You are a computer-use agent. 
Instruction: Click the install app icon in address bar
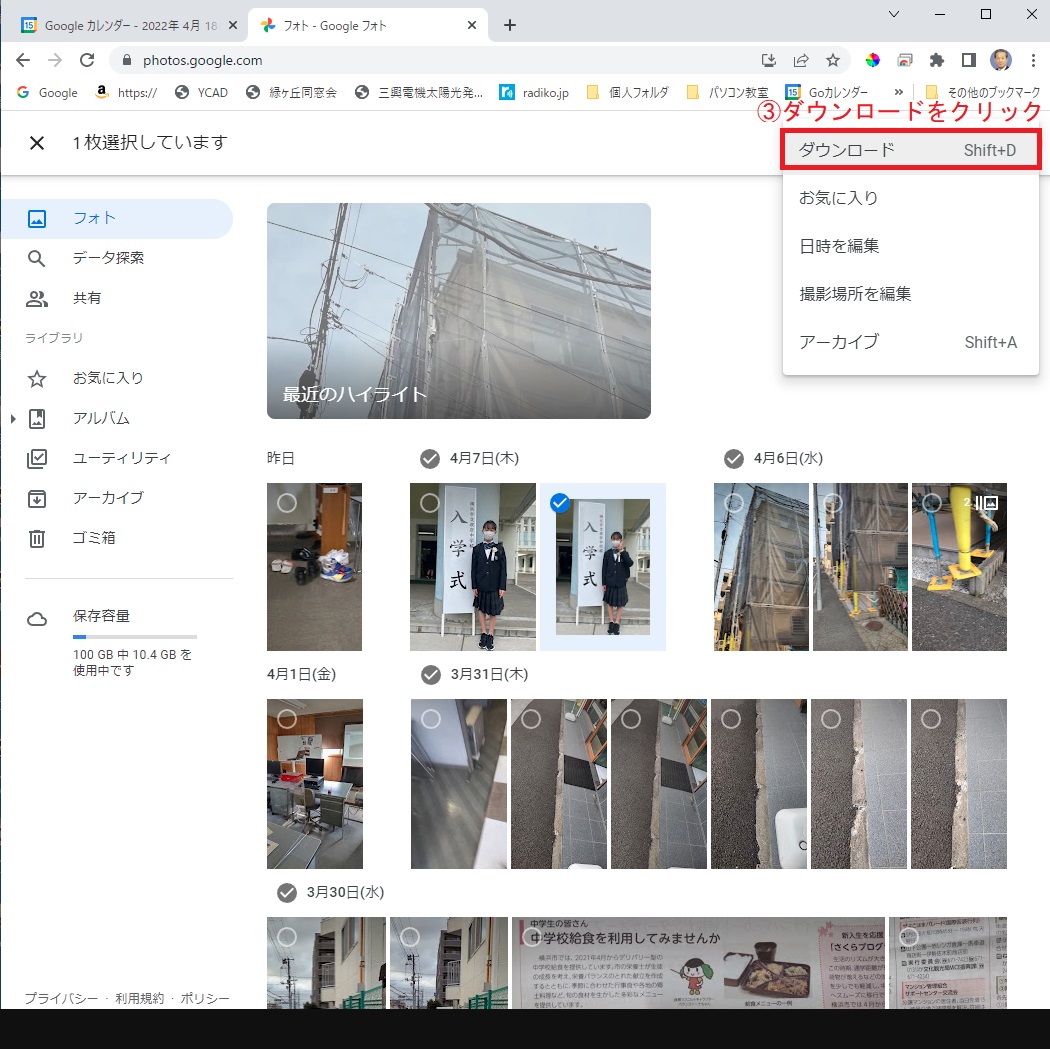point(769,61)
